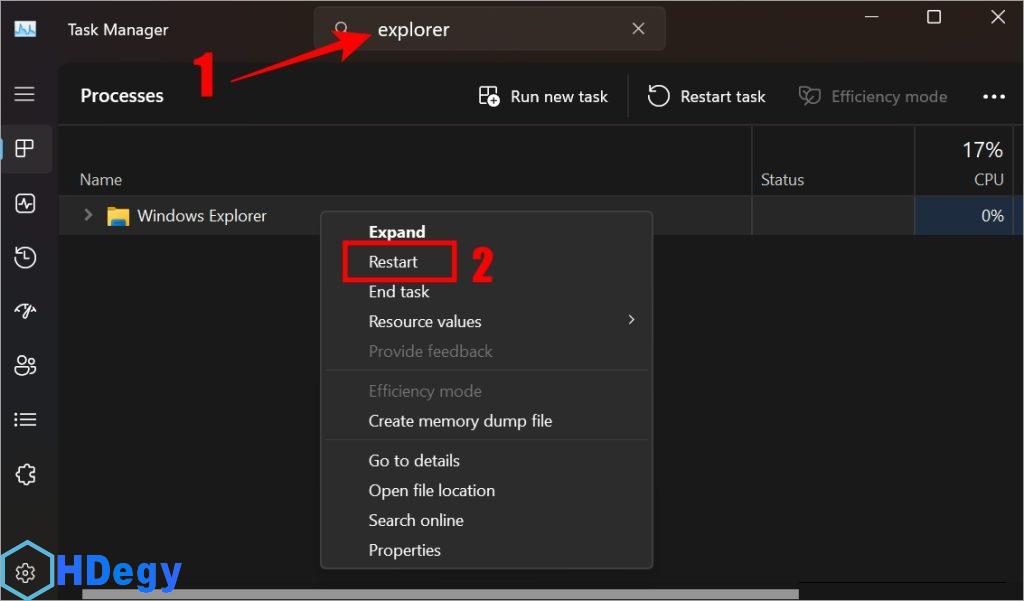Click the horizontal scrollbar at bottom
Screen dimensions: 1024x601
(440, 595)
